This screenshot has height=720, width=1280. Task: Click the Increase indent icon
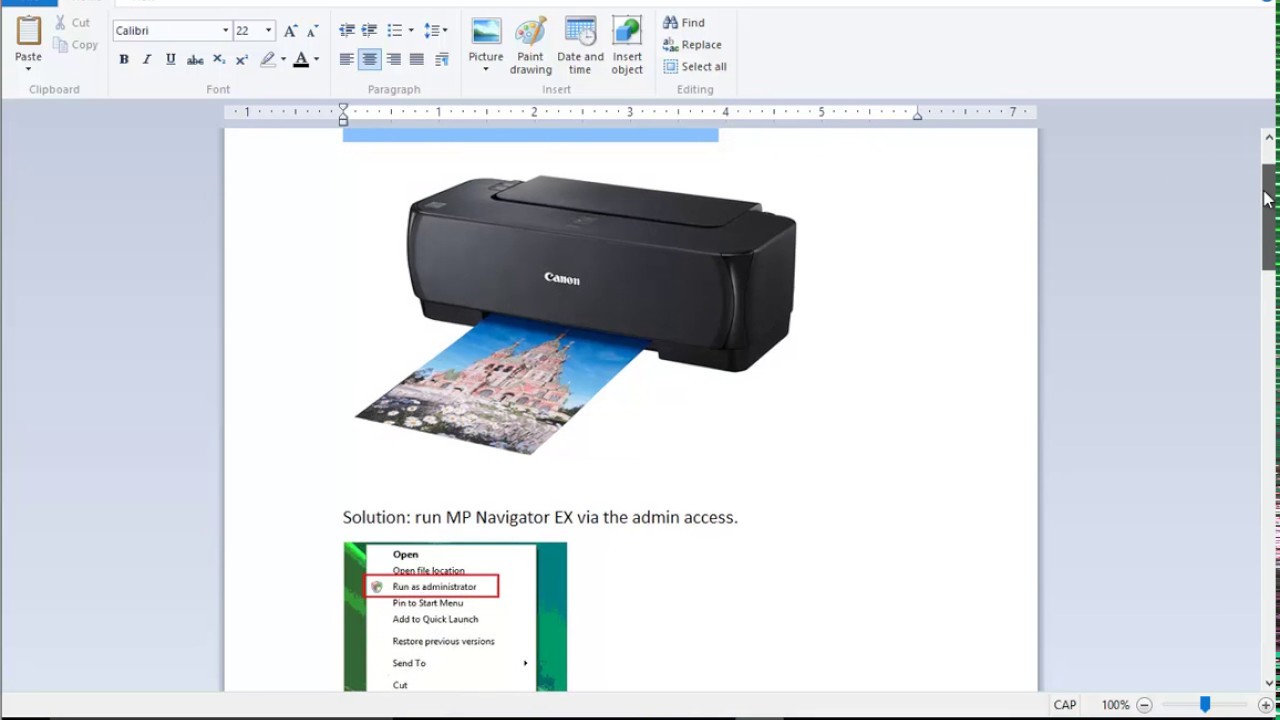[370, 31]
